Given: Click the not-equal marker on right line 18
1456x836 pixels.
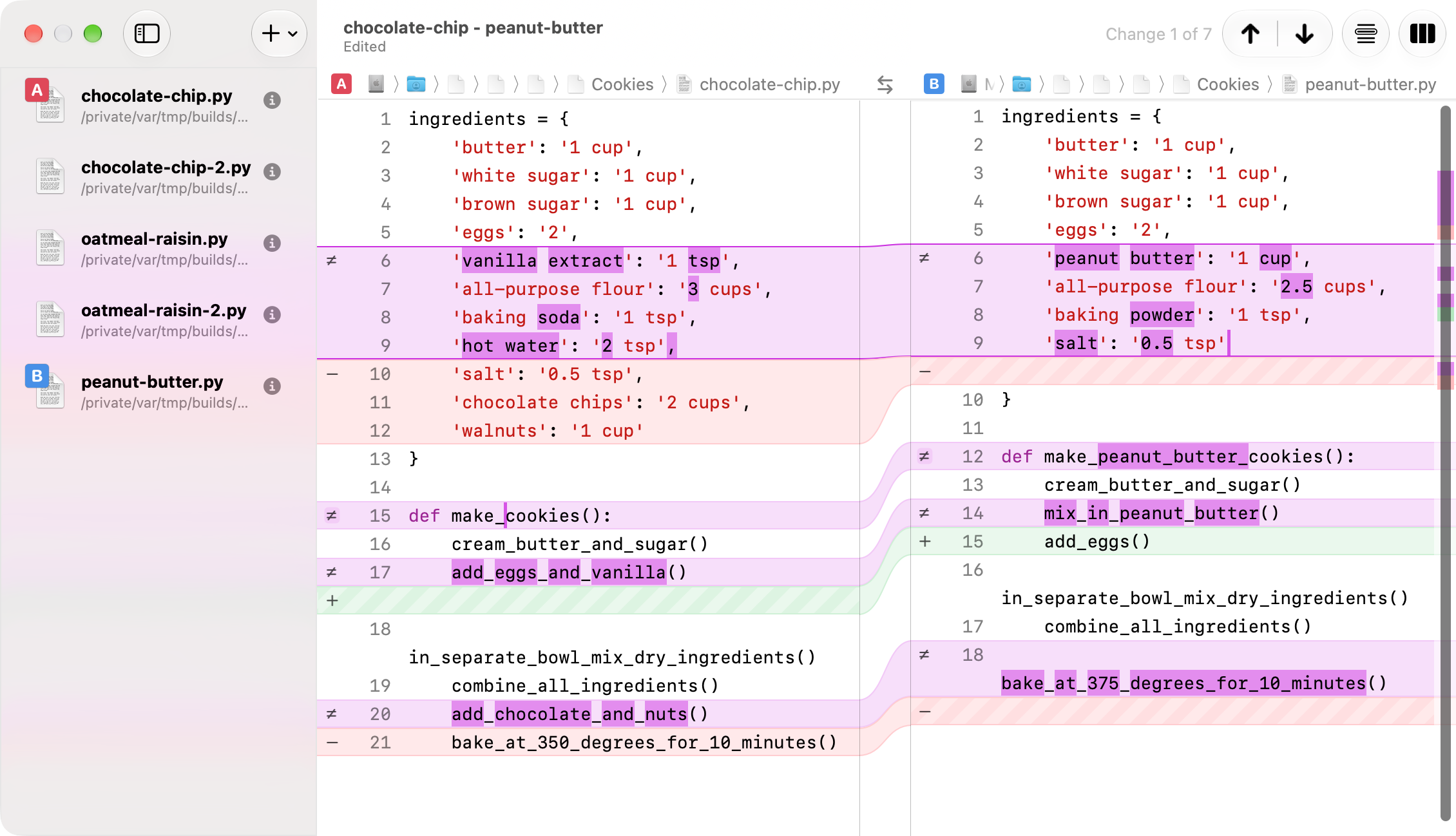Looking at the screenshot, I should coord(924,655).
